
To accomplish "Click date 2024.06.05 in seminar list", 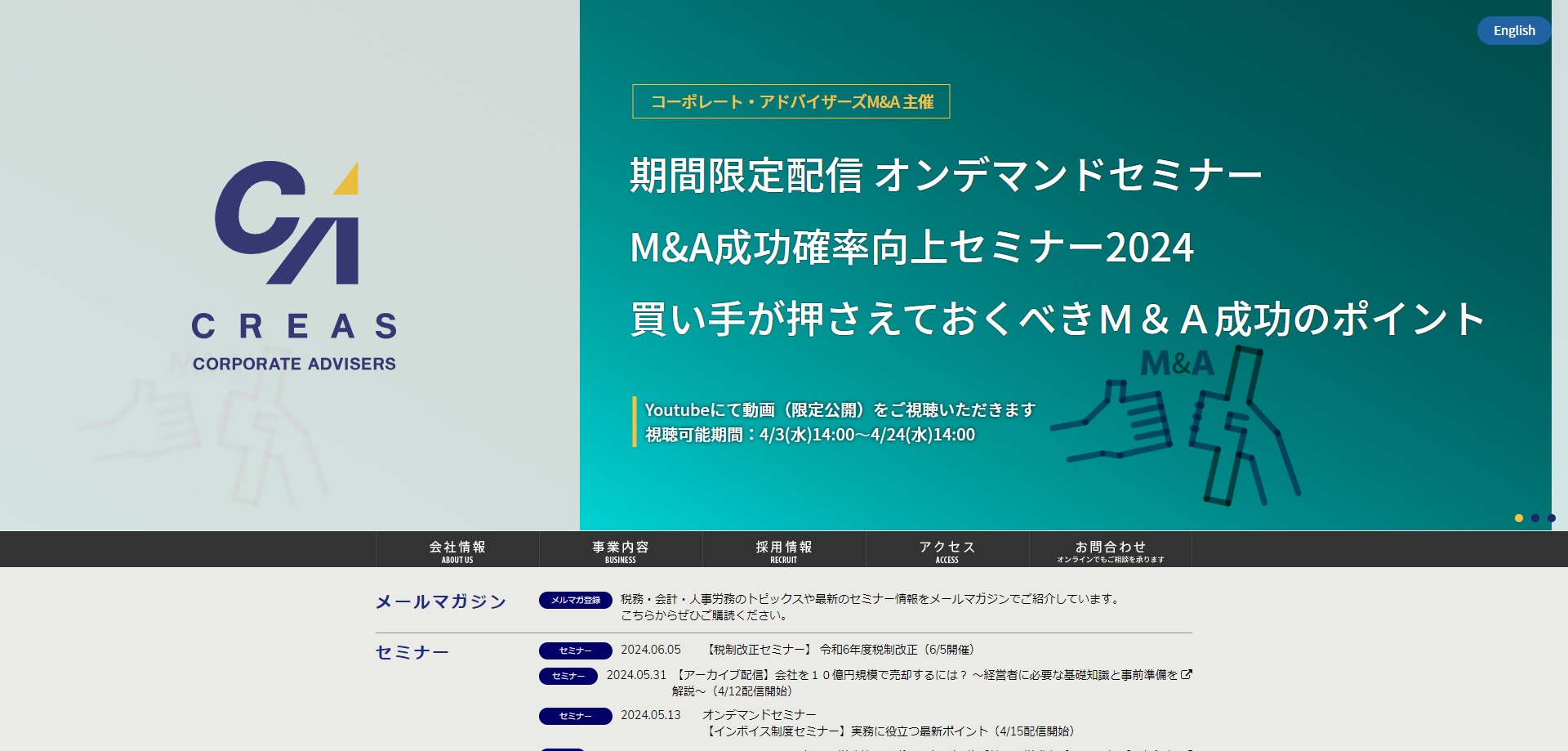I will [651, 650].
